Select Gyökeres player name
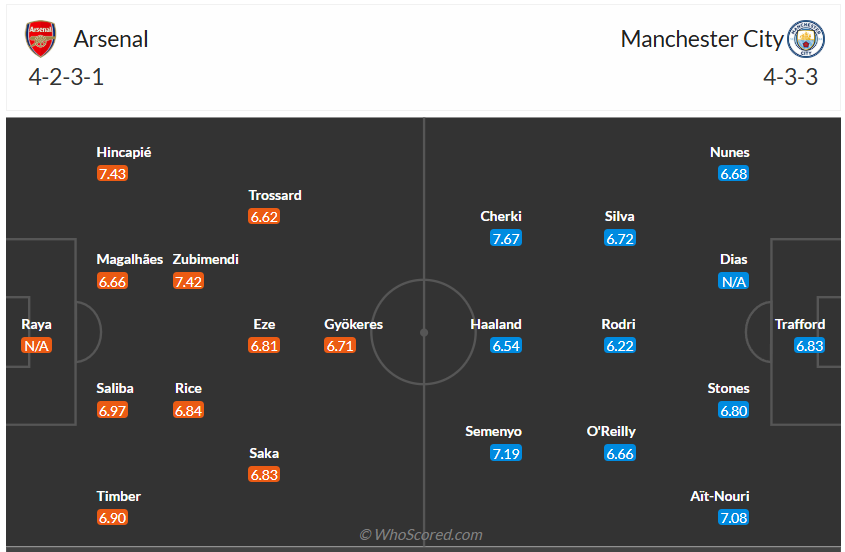Viewport: 845px width, 552px height. tap(353, 324)
